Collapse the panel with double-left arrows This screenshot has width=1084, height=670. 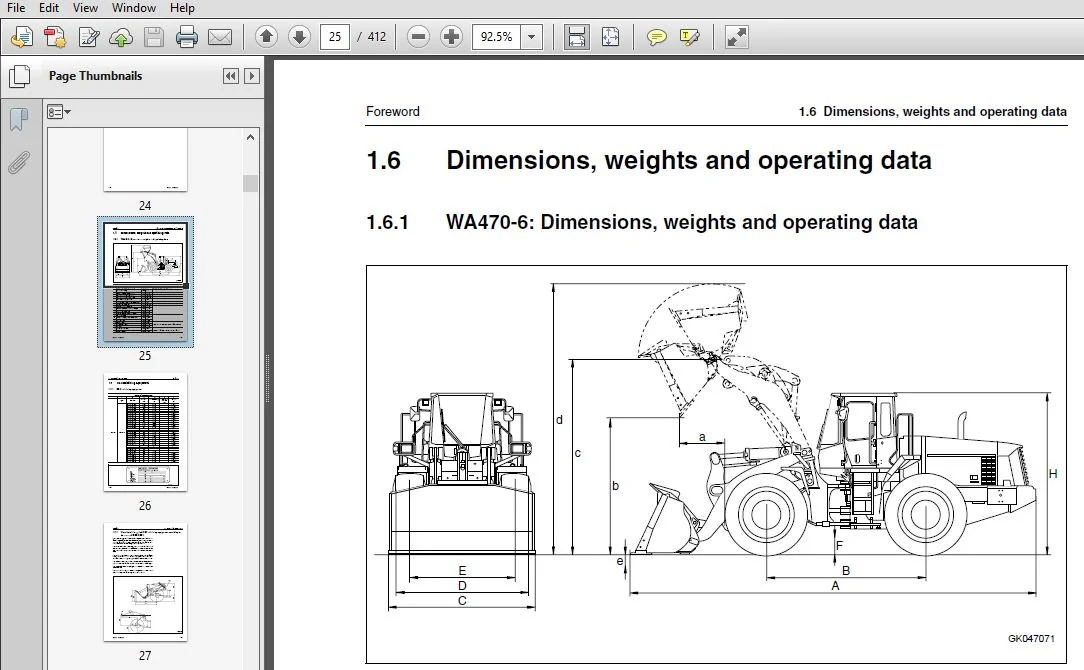231,76
